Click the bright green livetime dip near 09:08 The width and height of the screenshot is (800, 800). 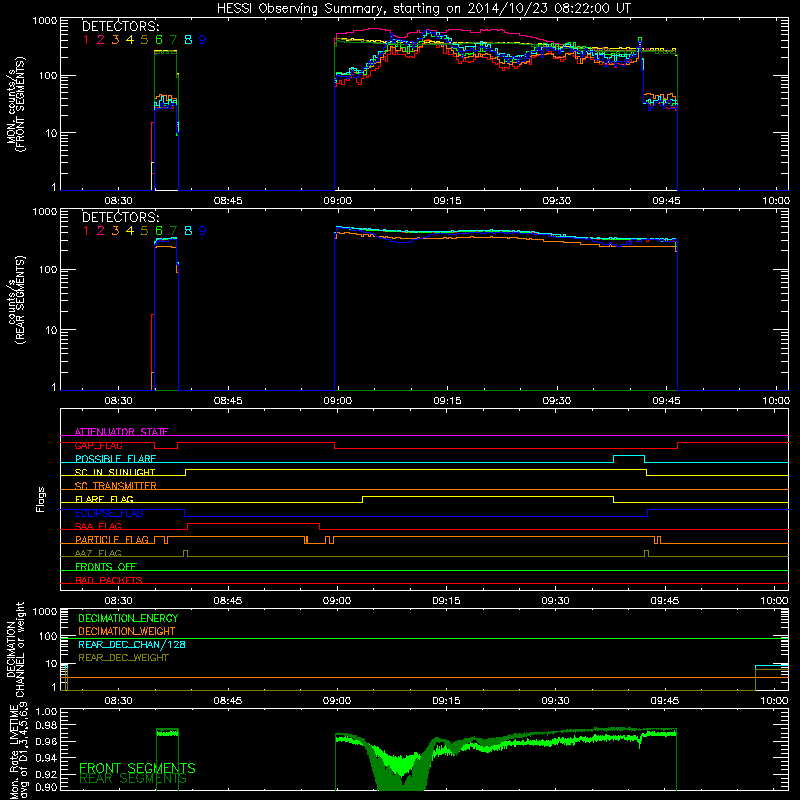pos(403,764)
